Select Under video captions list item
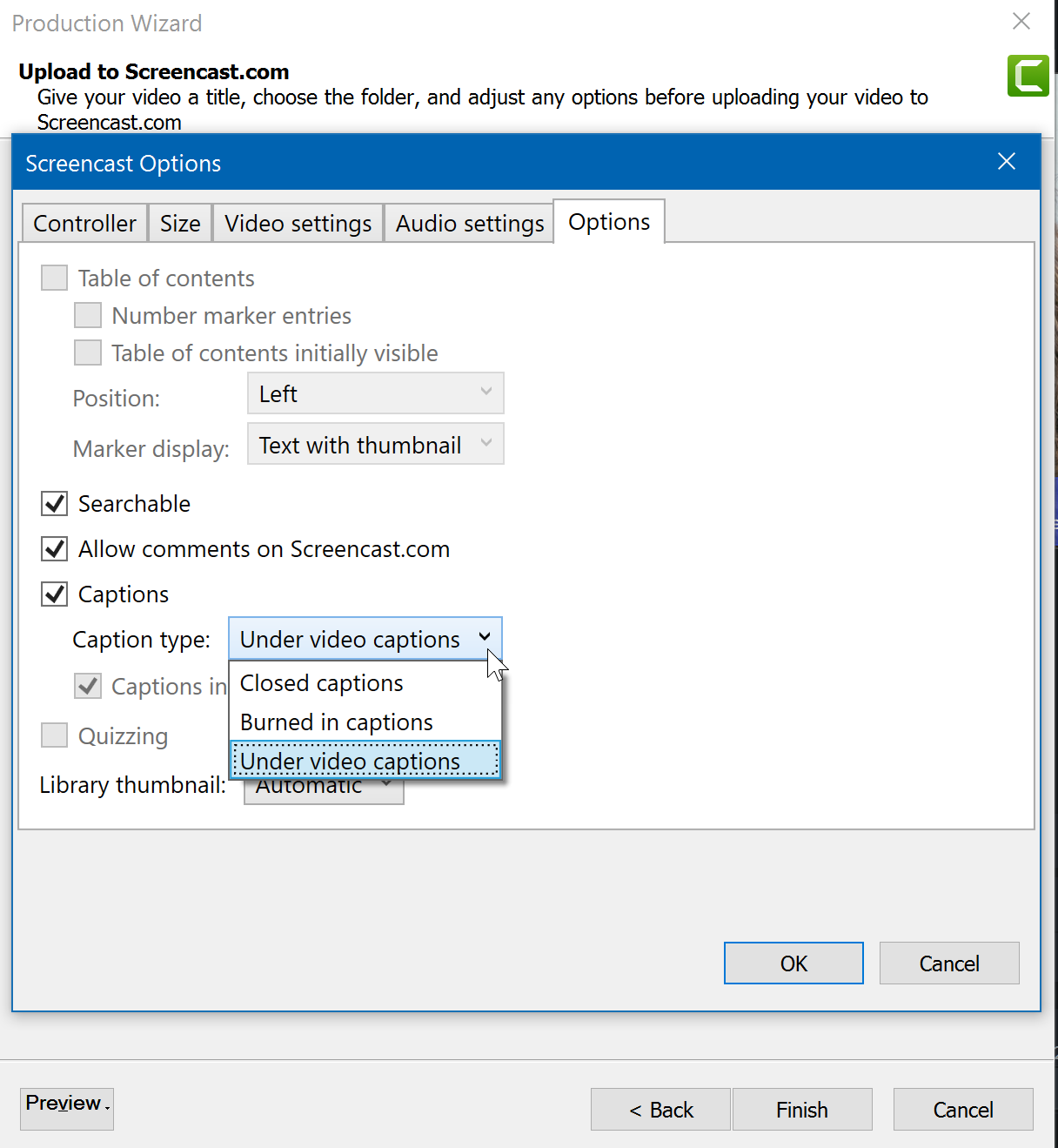Image resolution: width=1058 pixels, height=1148 pixels. point(365,761)
